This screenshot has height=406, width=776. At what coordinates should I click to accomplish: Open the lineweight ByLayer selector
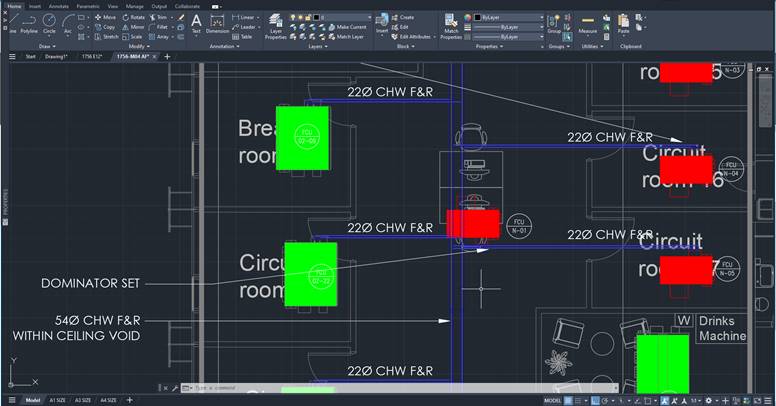(509, 27)
